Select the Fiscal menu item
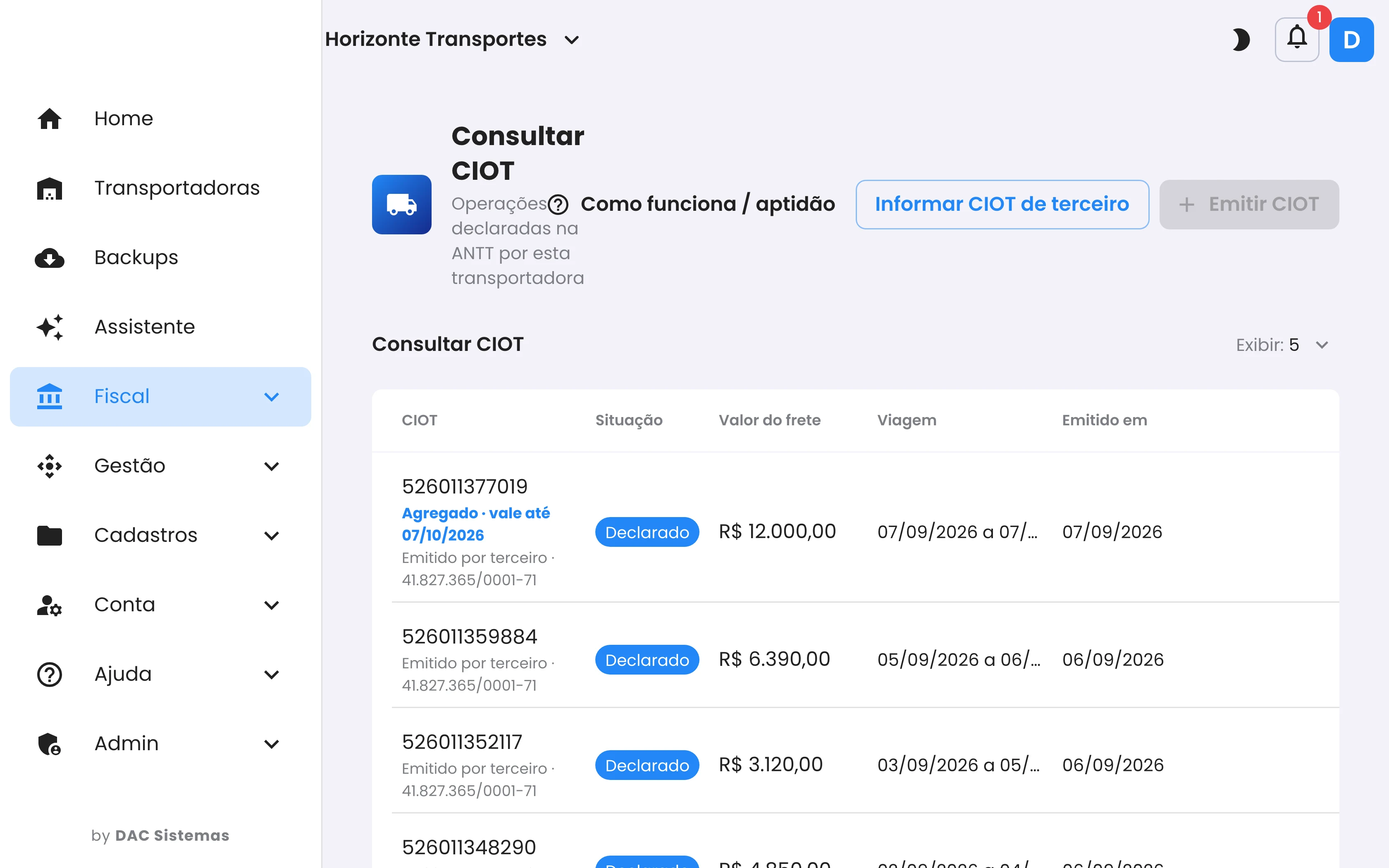This screenshot has width=1389, height=868. (161, 397)
